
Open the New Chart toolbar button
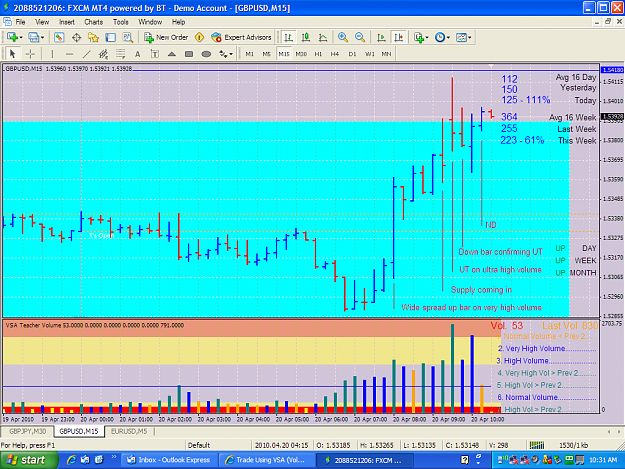pos(12,37)
